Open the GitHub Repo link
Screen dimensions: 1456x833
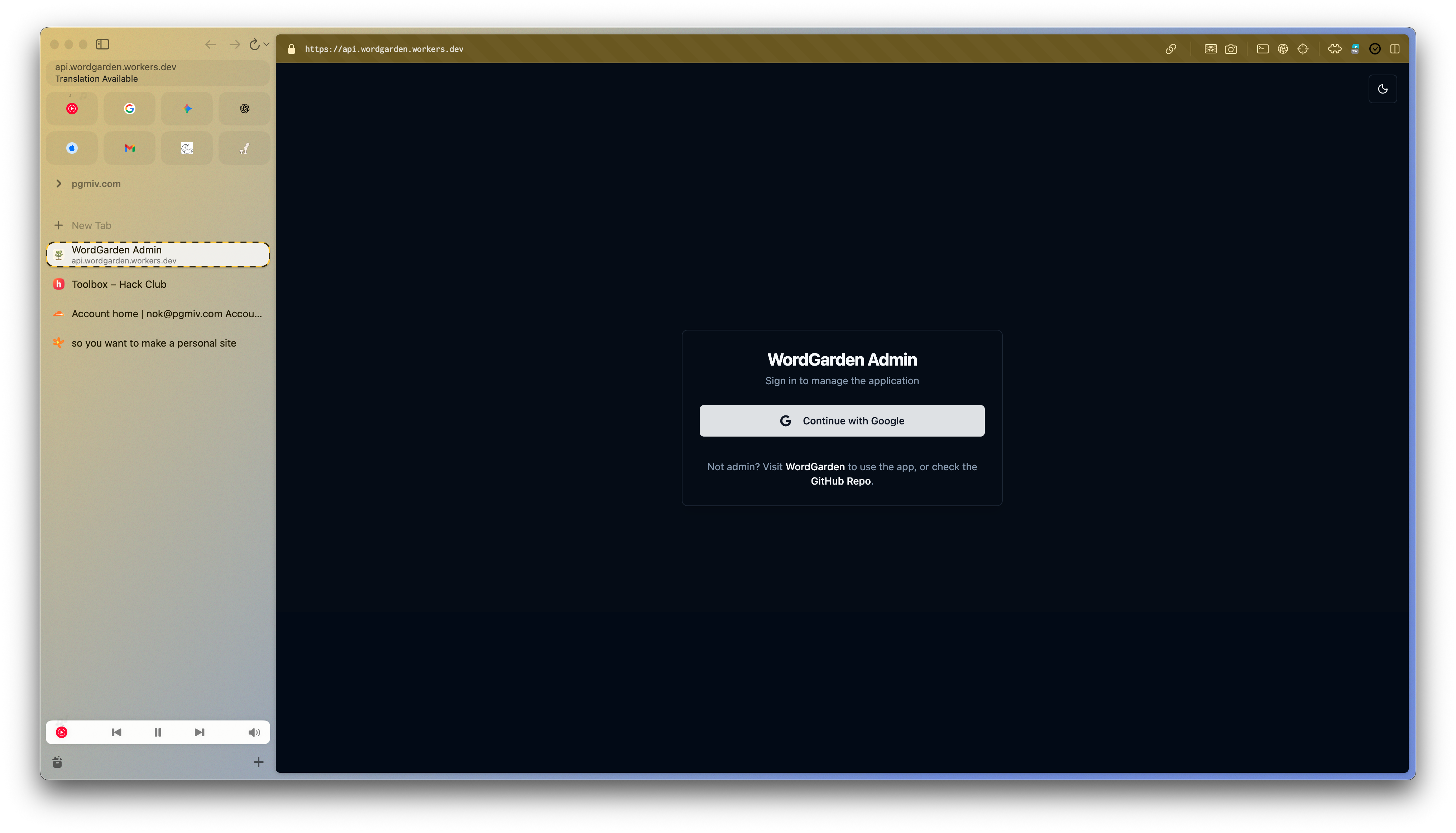[840, 481]
